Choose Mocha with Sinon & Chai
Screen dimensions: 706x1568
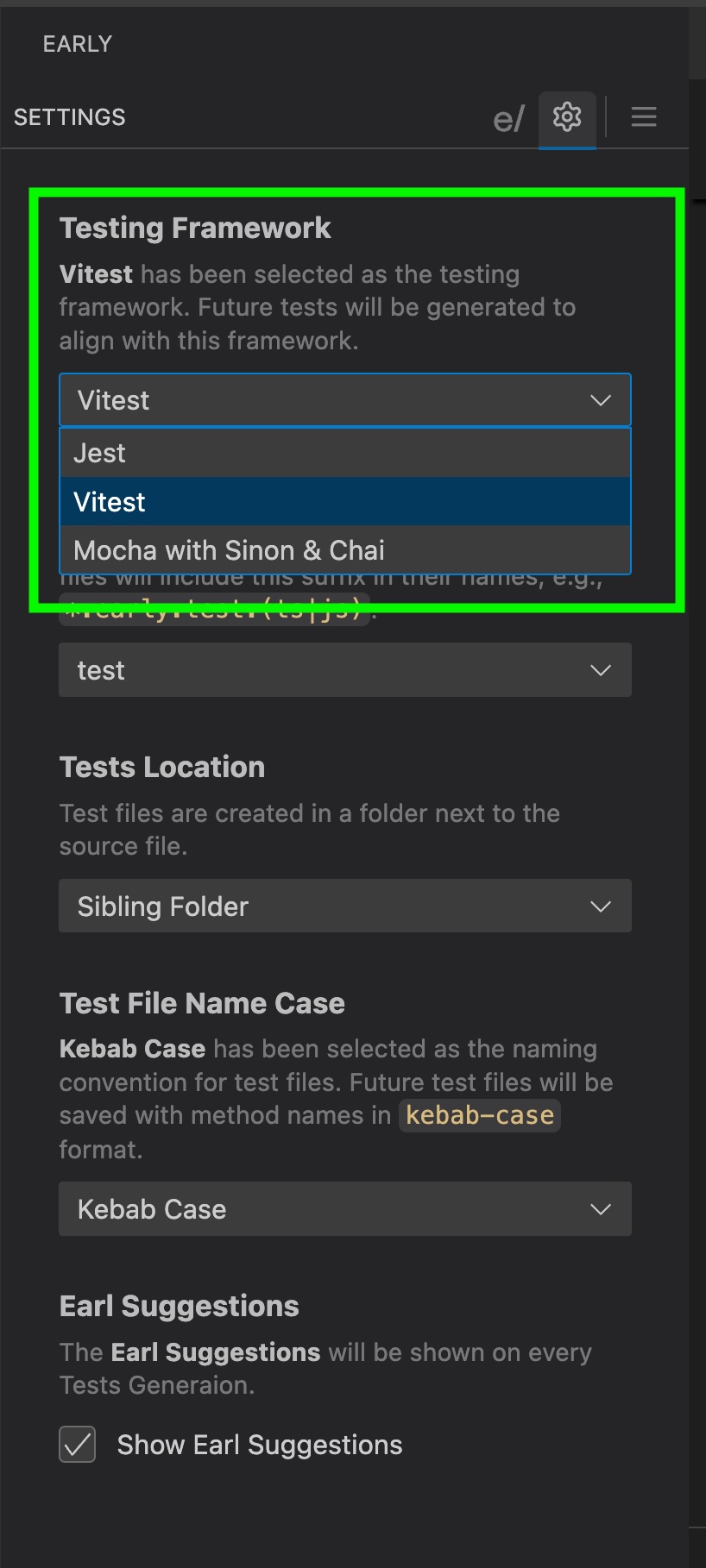coord(345,550)
